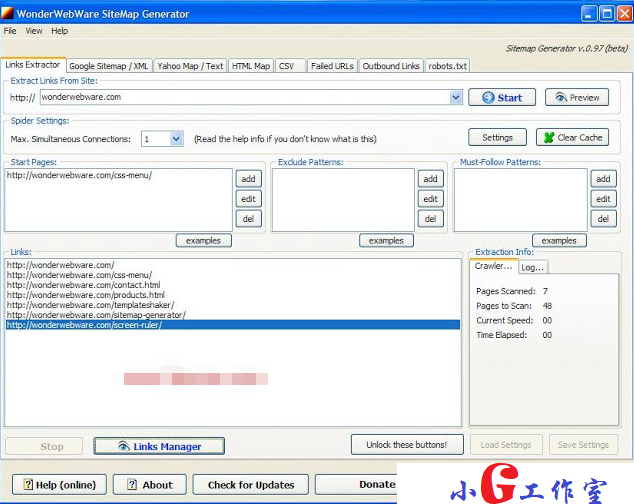Maximize the SiteMap Generator window

[607, 14]
